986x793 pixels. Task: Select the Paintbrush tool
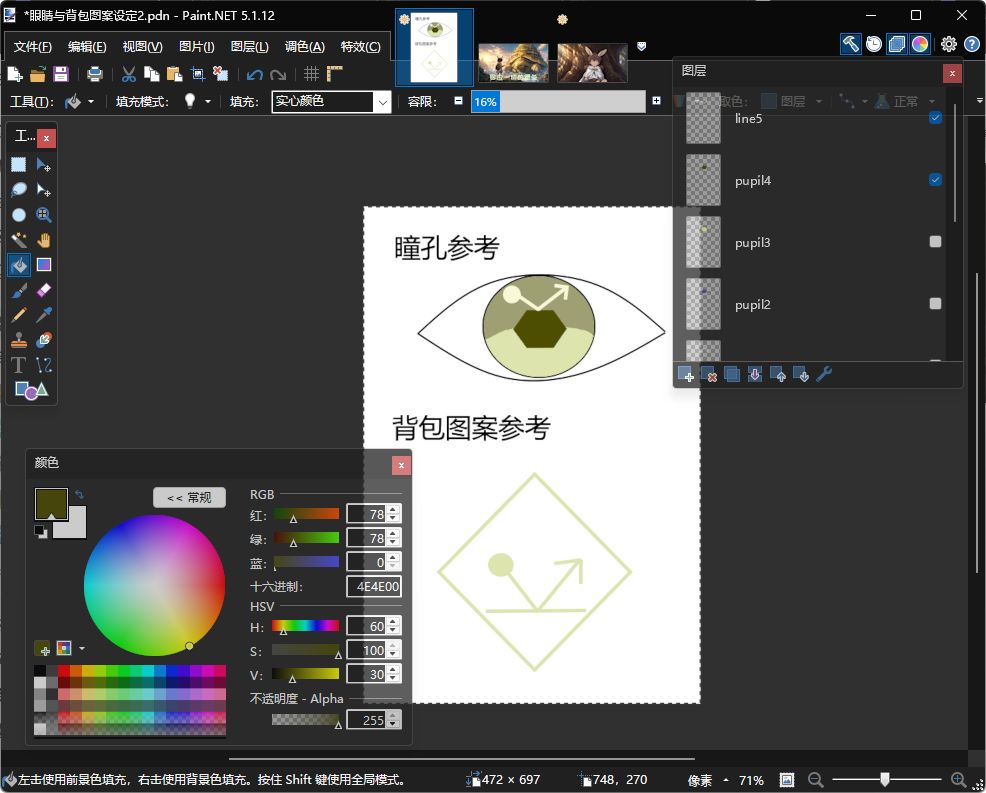19,290
